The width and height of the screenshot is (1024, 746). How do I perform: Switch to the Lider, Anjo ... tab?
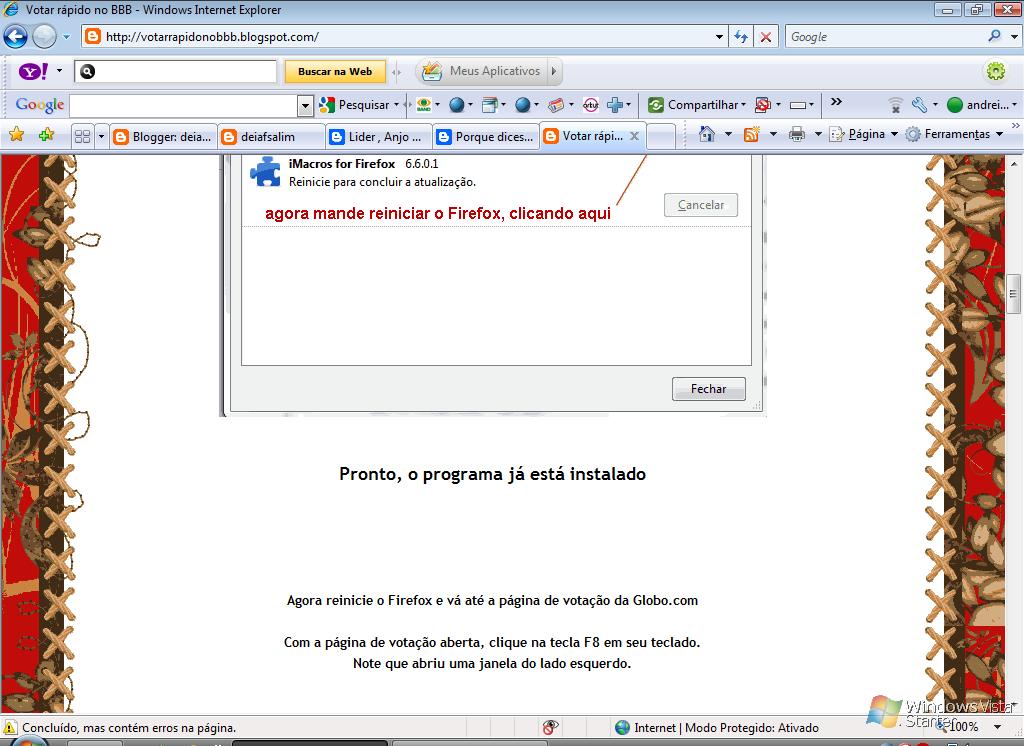pyautogui.click(x=378, y=137)
